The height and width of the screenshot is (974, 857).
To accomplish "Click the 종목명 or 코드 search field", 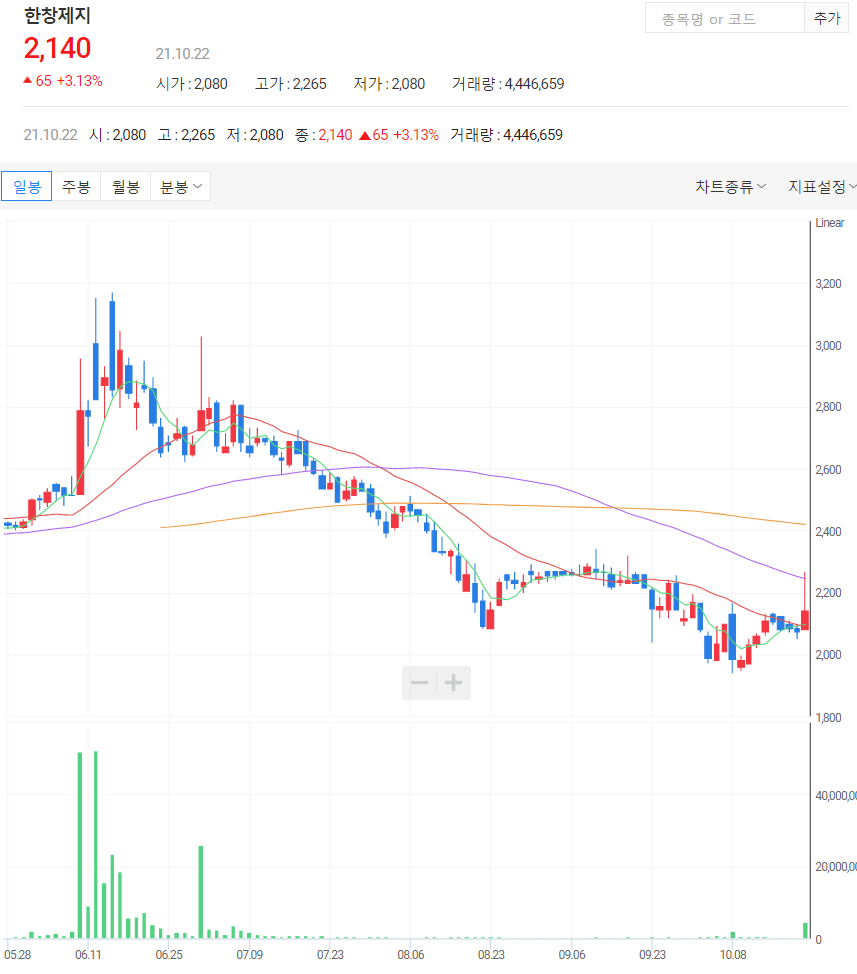I will pos(725,19).
